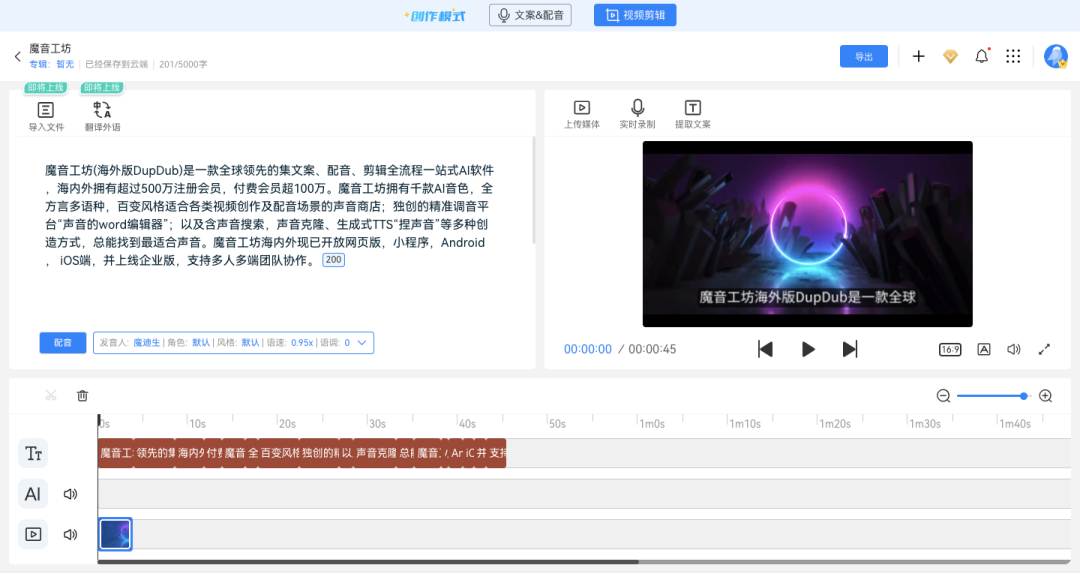This screenshot has width=1080, height=574.
Task: Select the video track icon
Action: (33, 534)
